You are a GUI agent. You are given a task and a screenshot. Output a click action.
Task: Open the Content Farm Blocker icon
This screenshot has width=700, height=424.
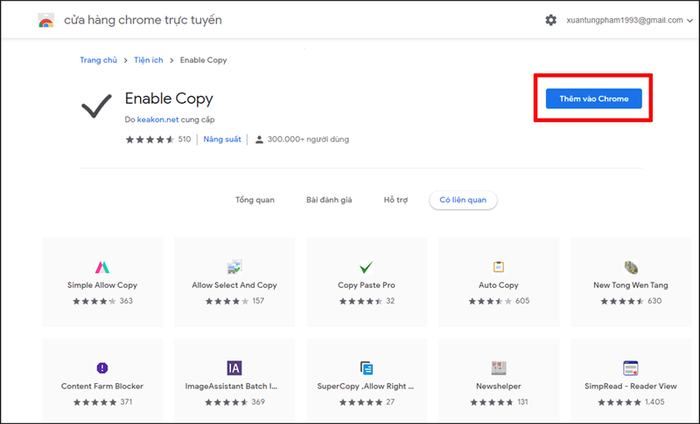coord(102,368)
